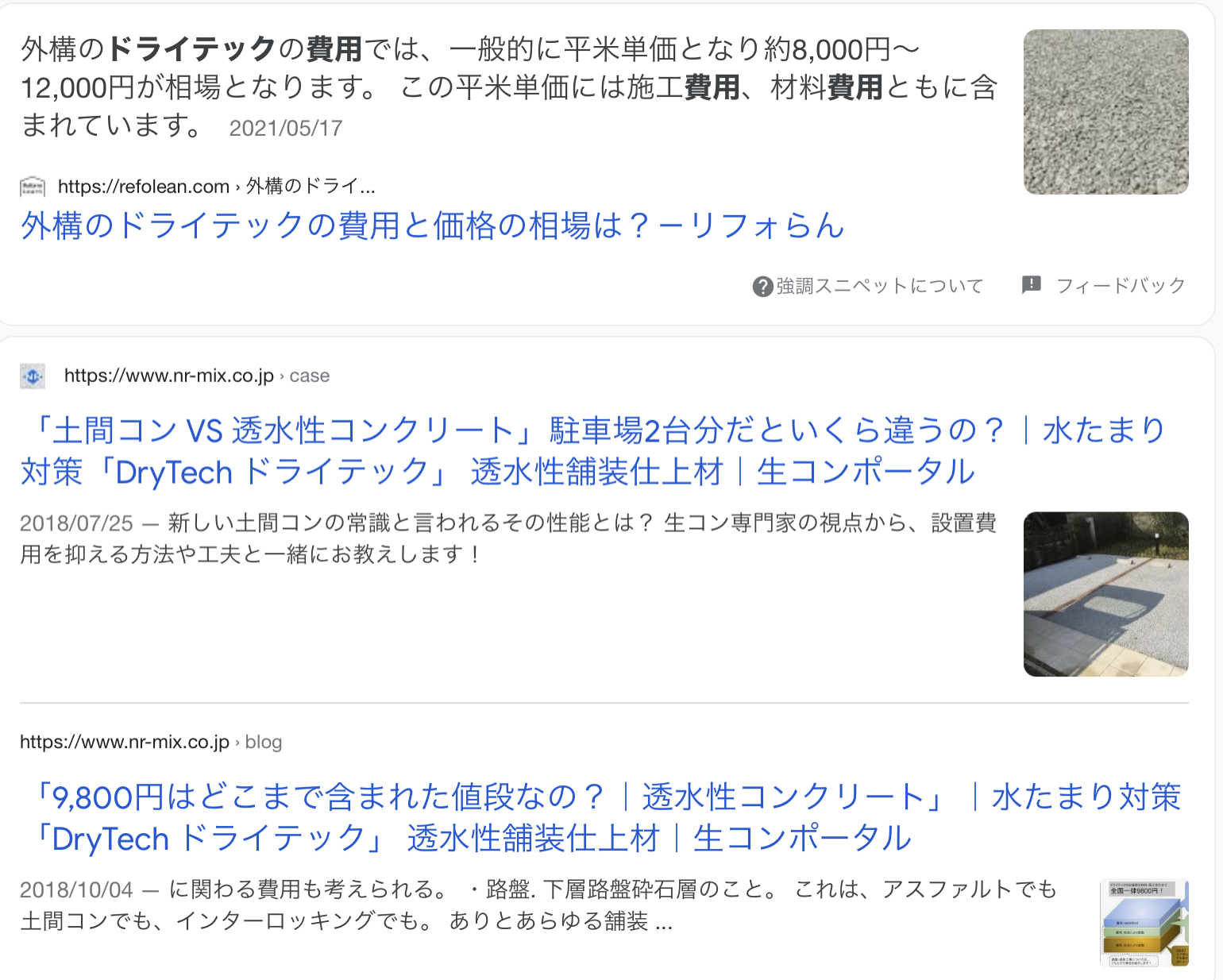Open the 9800円 pavement layers diagram thumbnail
1223x980 pixels.
coord(1144,924)
